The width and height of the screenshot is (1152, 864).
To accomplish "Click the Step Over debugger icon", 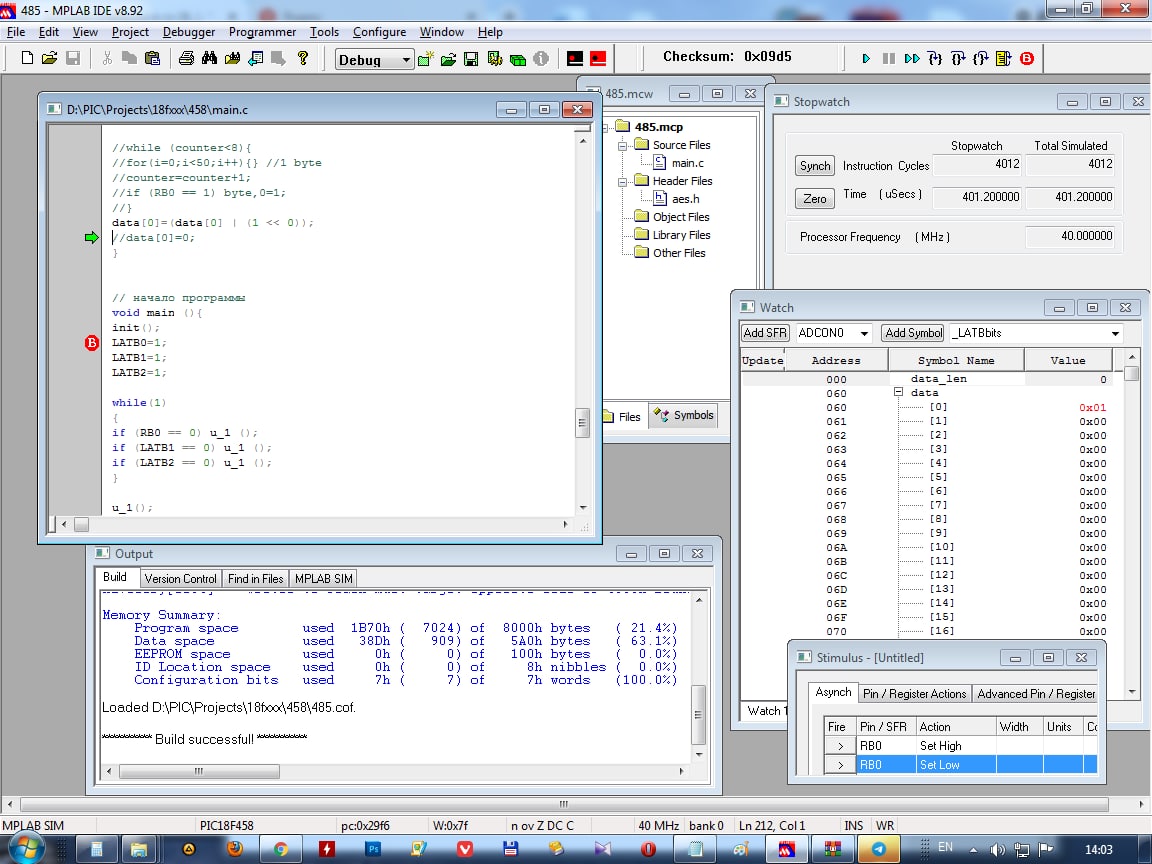I will click(957, 58).
